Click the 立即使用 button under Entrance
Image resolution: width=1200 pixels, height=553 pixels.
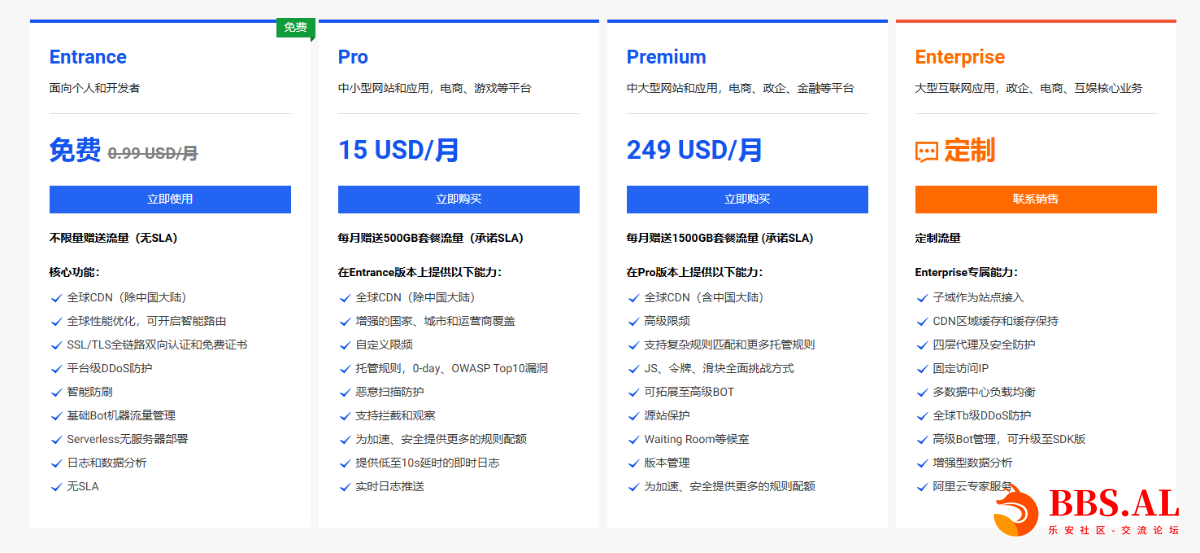coord(170,199)
